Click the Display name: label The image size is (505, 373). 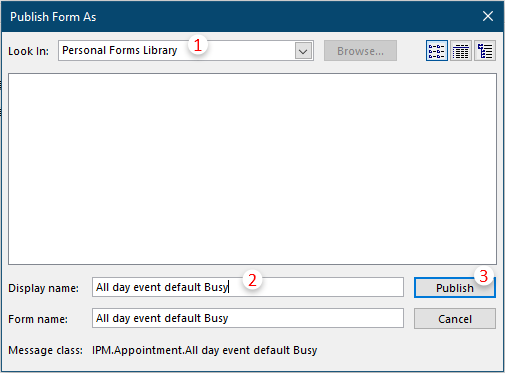pyautogui.click(x=43, y=288)
